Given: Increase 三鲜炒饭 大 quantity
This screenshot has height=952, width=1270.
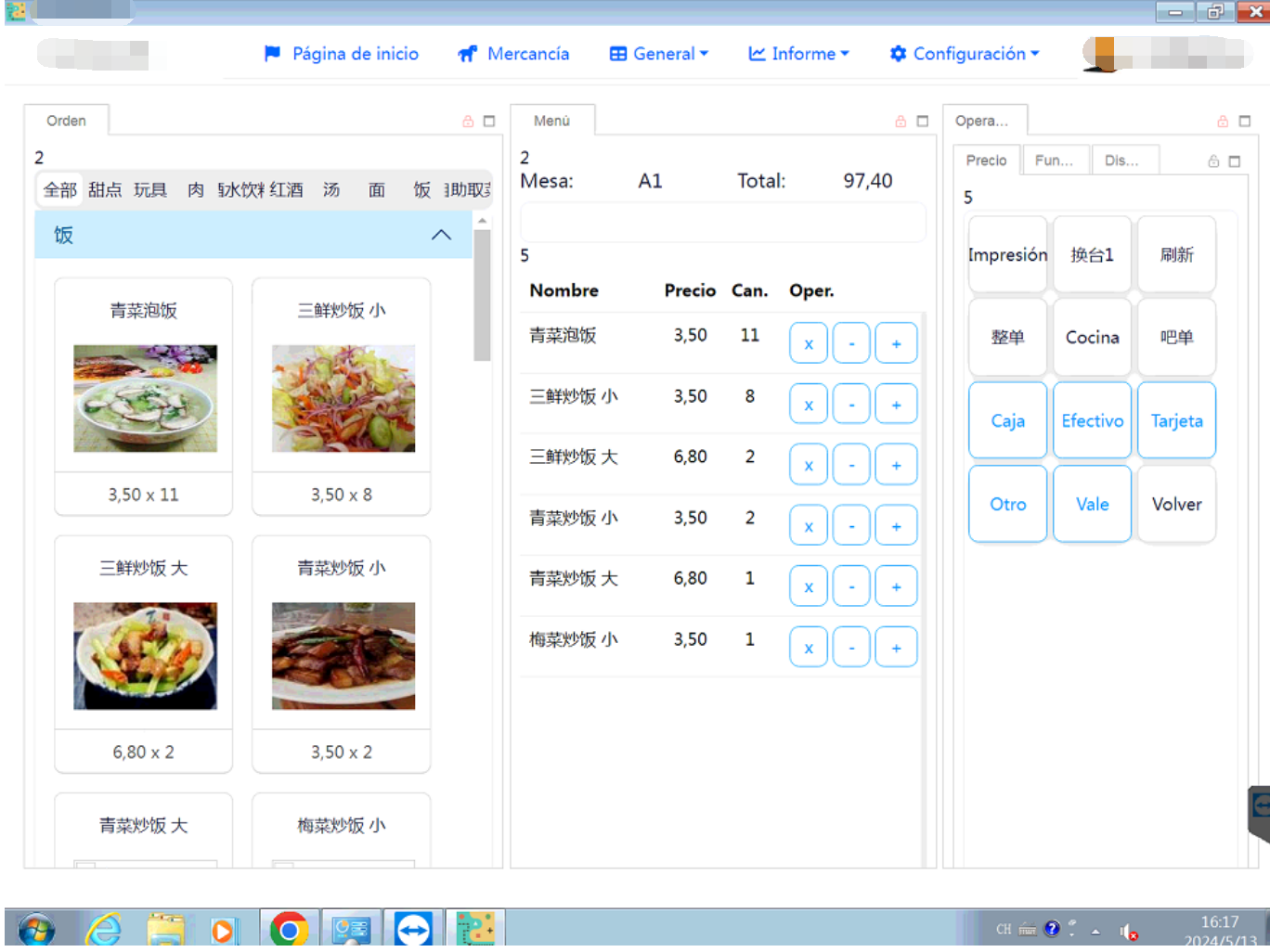Looking at the screenshot, I should (x=896, y=465).
